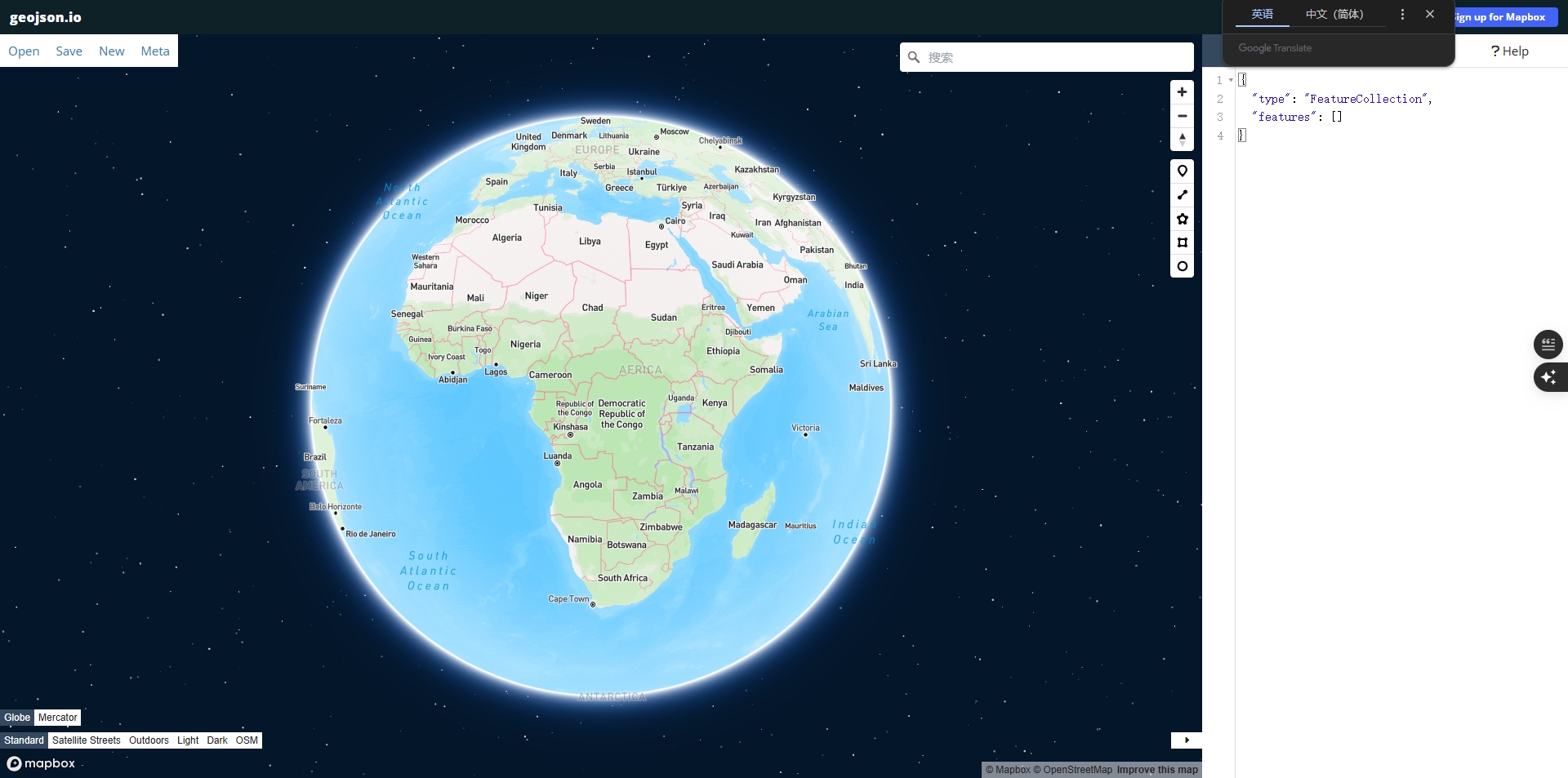The image size is (1568, 778).
Task: Select the draw Rectangle tool
Action: point(1182,242)
